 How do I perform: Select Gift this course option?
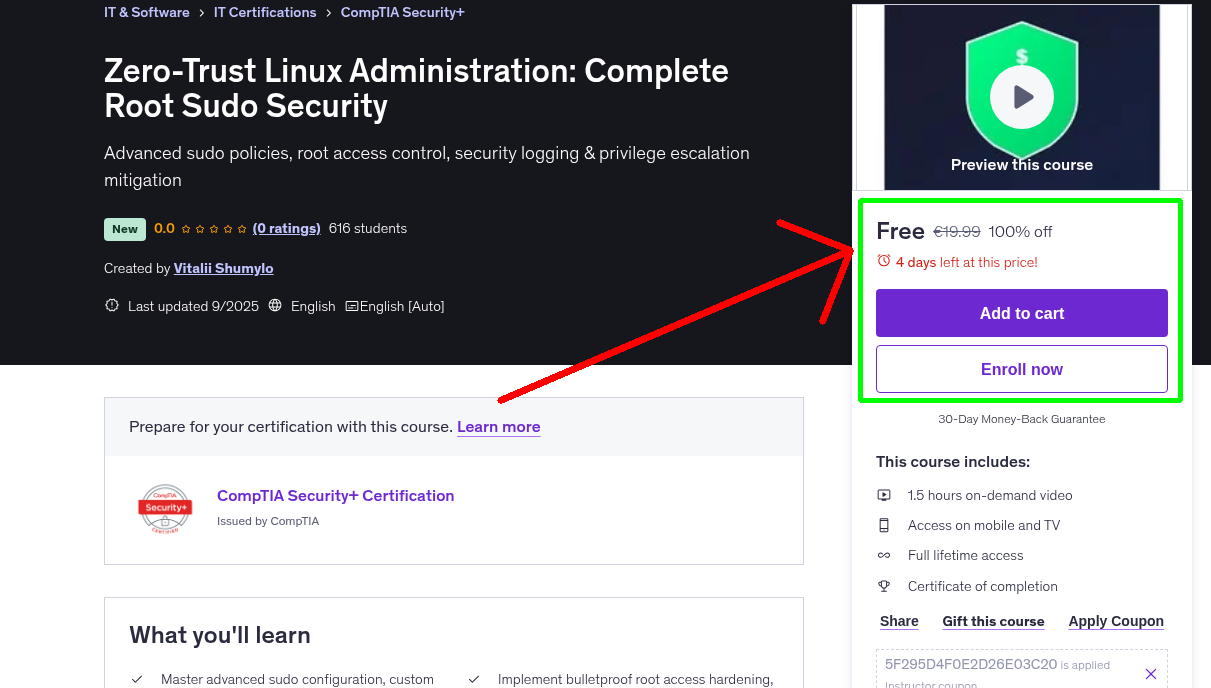993,621
